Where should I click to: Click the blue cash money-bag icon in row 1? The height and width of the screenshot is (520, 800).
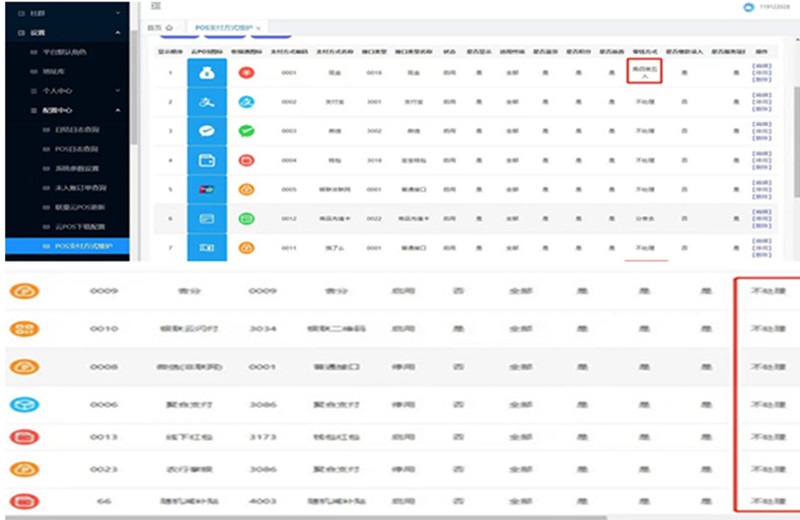(x=208, y=73)
